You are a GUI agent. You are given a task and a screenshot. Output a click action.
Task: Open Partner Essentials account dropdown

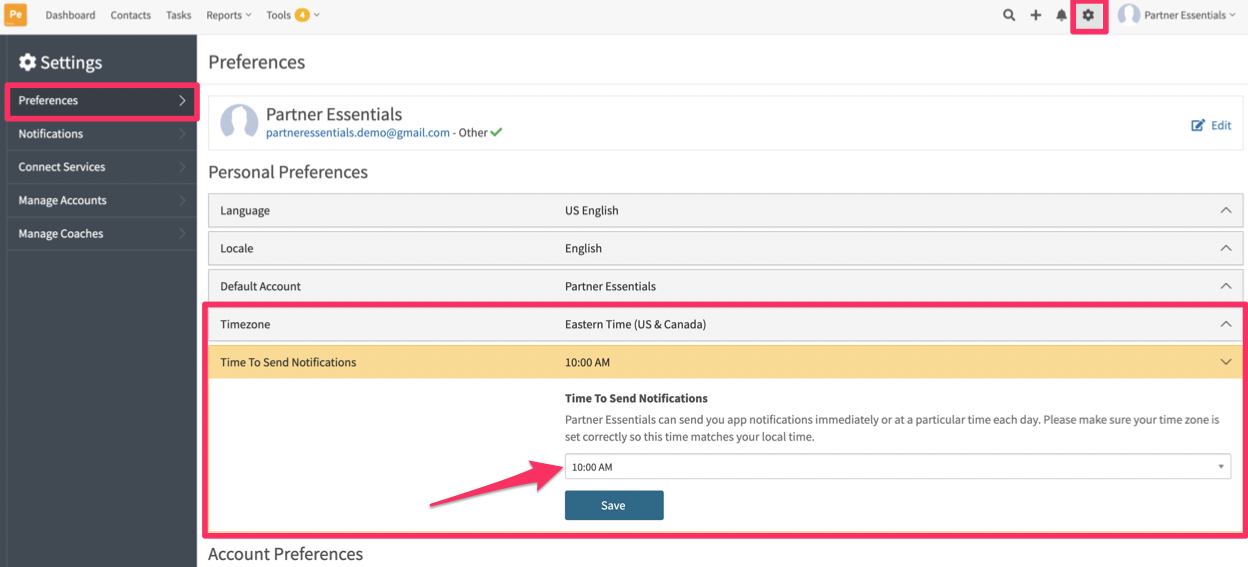click(1177, 15)
